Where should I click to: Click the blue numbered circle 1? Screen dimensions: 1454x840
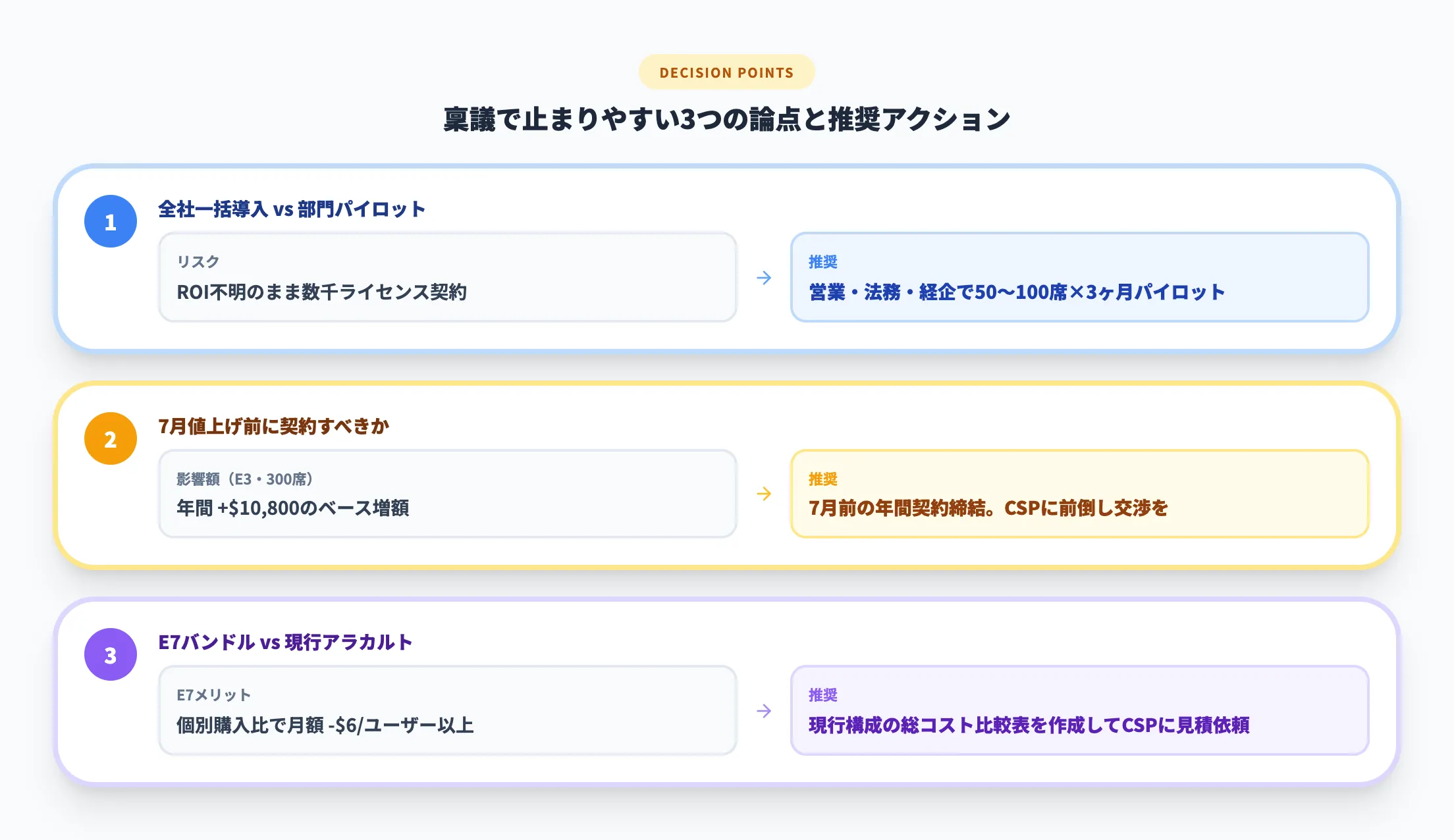click(109, 221)
